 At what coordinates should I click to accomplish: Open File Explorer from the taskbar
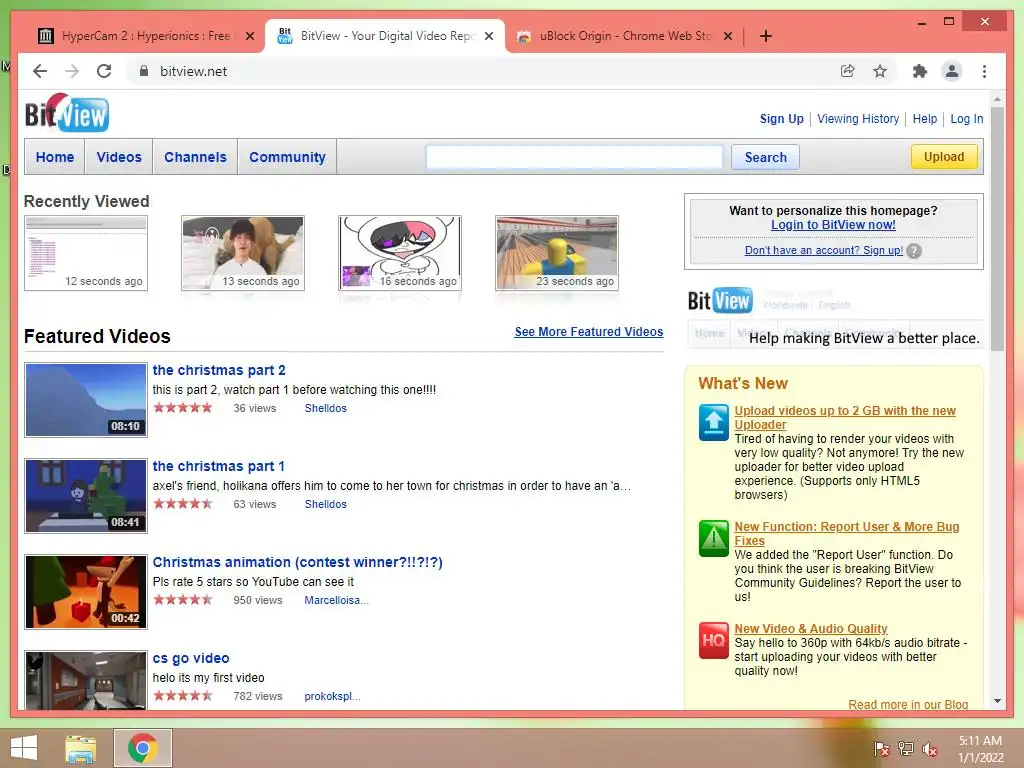click(x=81, y=748)
